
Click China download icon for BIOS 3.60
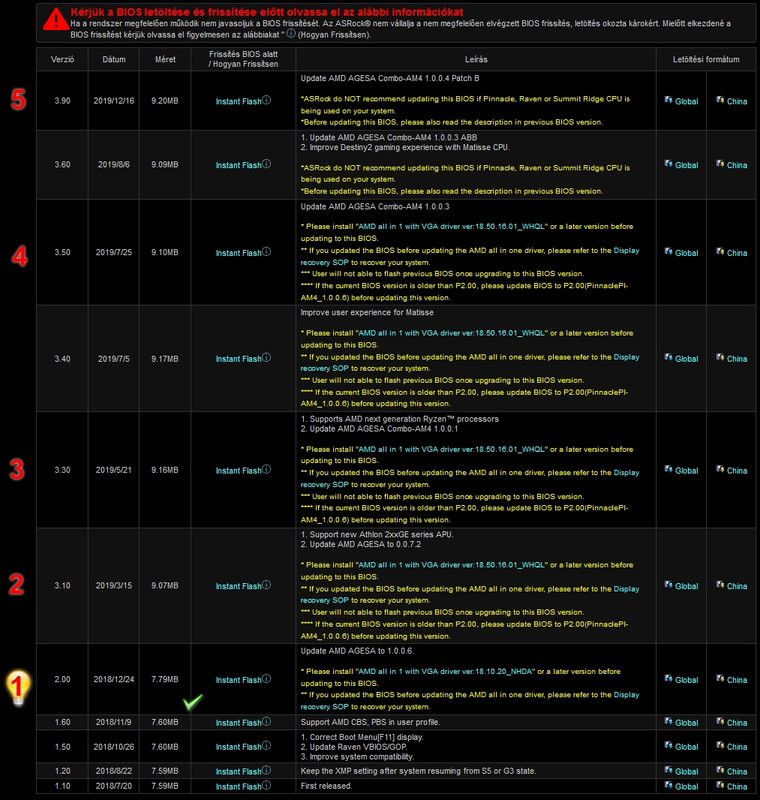click(720, 164)
